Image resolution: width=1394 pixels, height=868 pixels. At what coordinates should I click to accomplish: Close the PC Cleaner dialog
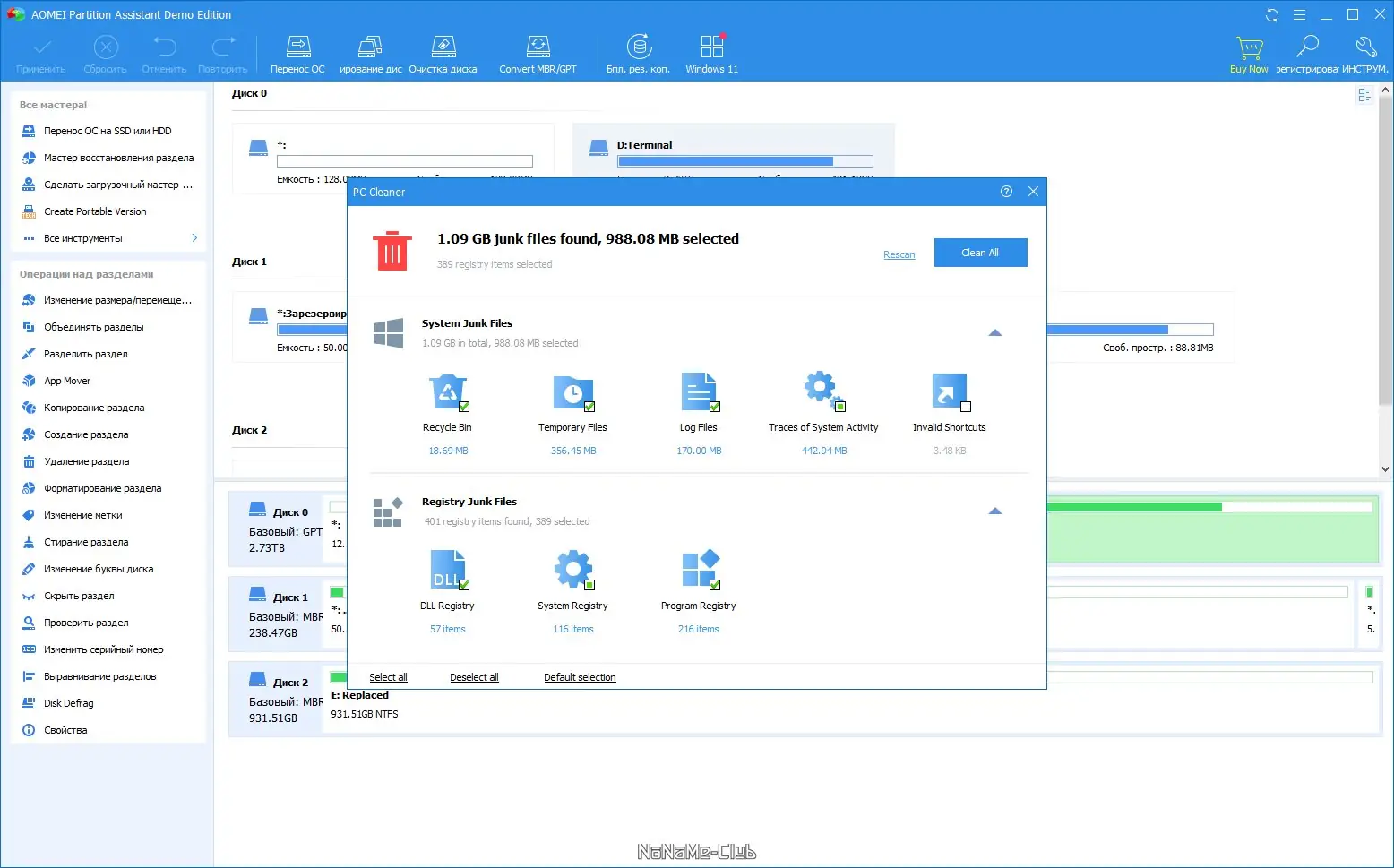[1033, 192]
